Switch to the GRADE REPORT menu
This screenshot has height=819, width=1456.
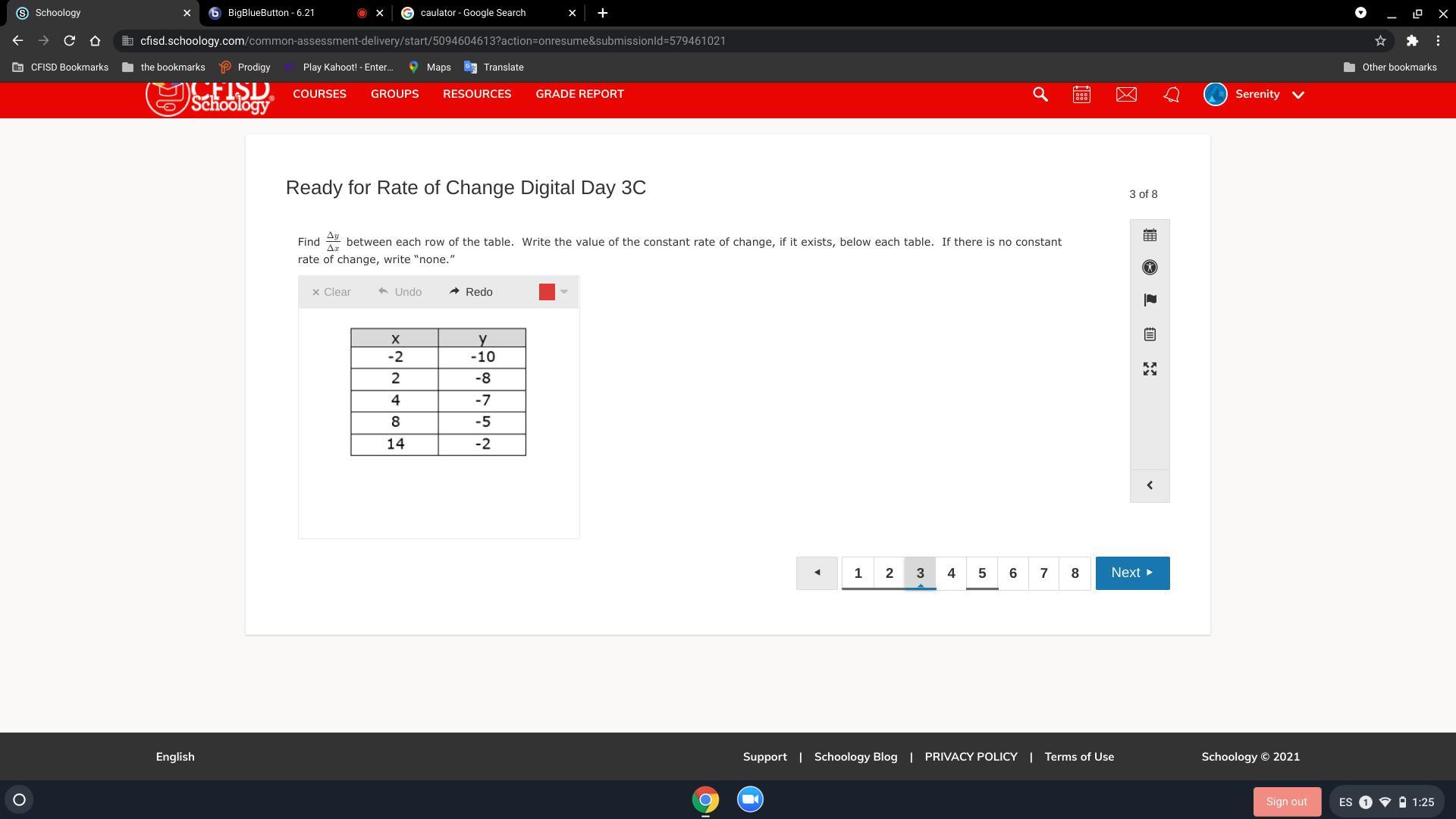579,93
